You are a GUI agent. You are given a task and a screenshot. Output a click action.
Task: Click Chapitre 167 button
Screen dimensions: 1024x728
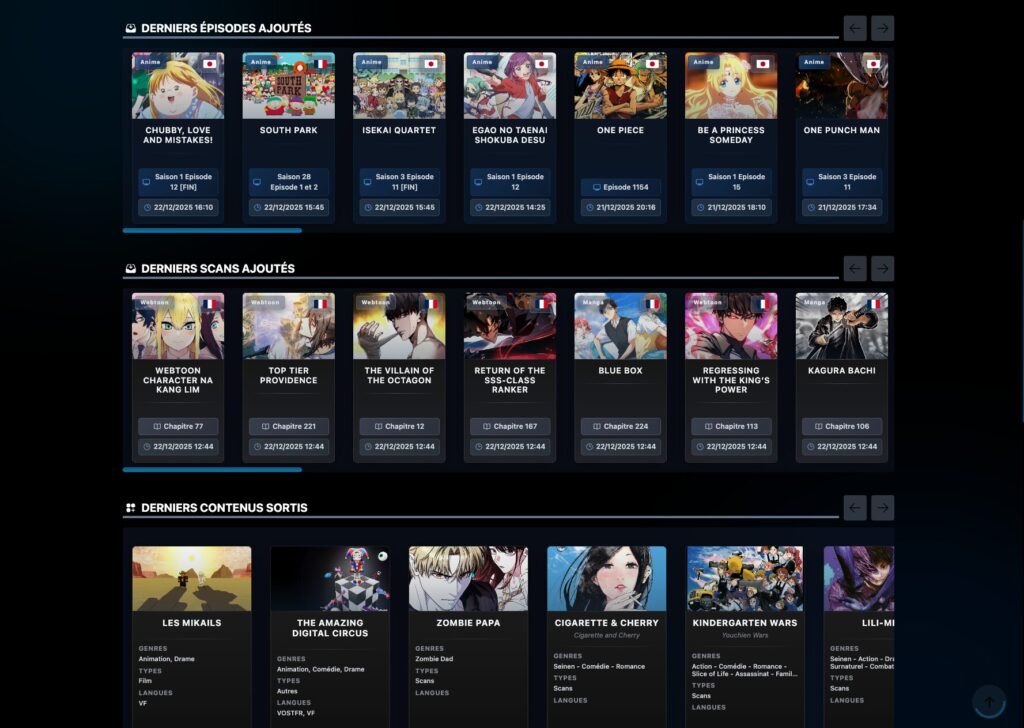510,426
